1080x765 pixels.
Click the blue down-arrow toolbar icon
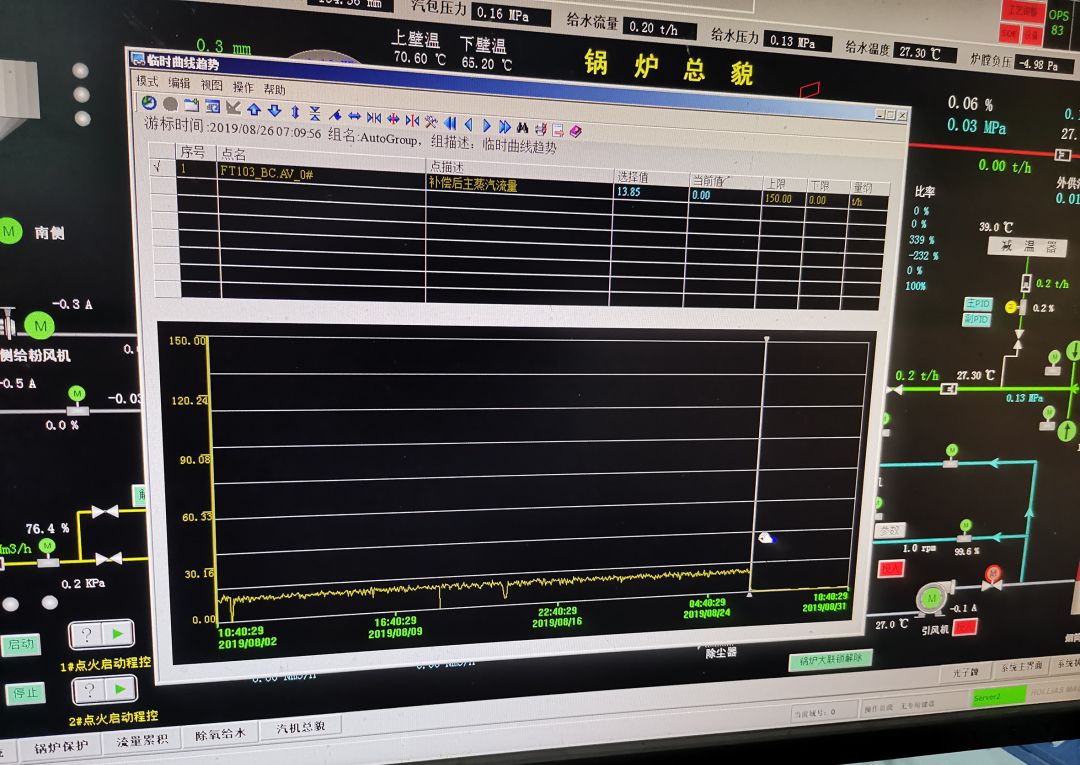click(275, 110)
